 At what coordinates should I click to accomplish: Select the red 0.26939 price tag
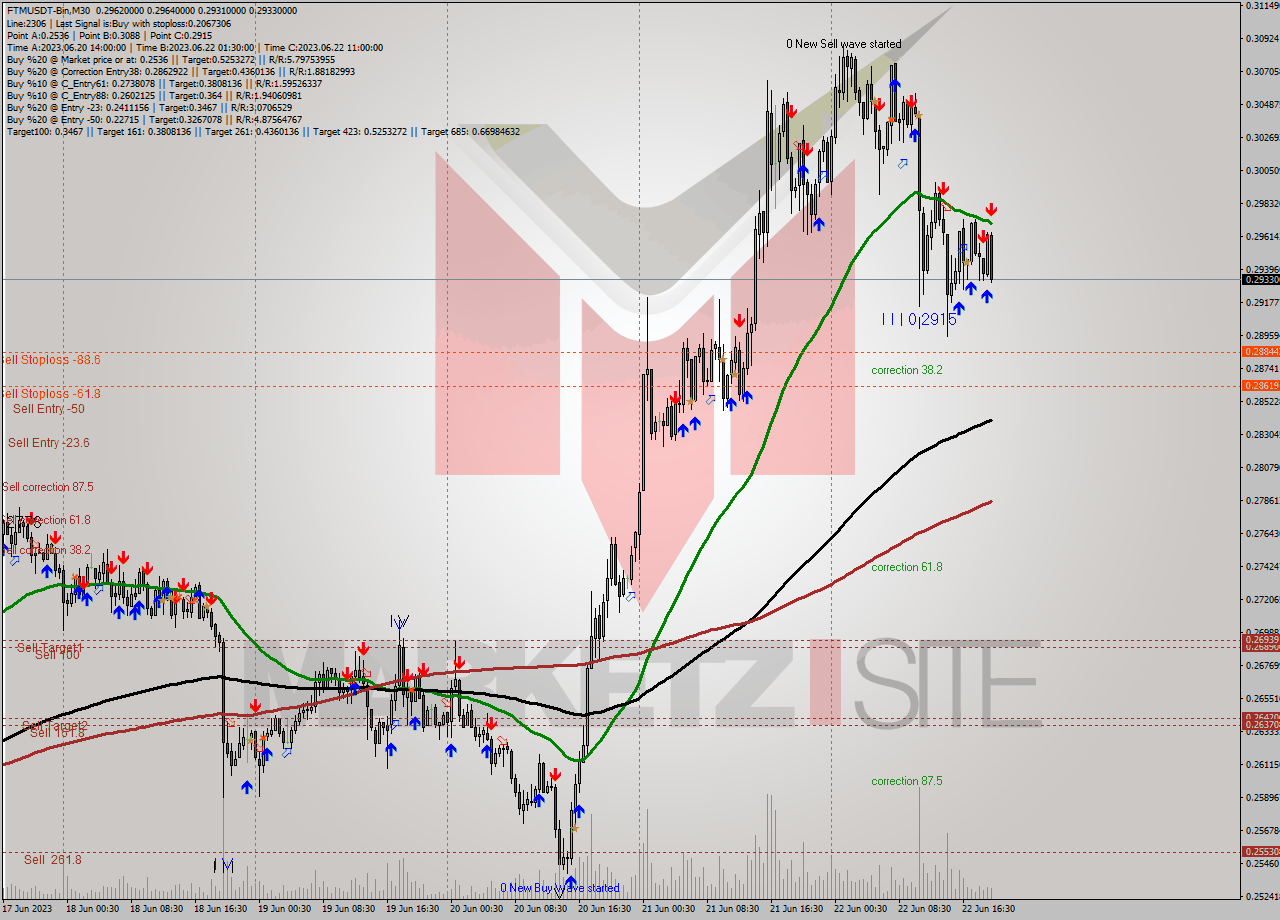pyautogui.click(x=1260, y=639)
